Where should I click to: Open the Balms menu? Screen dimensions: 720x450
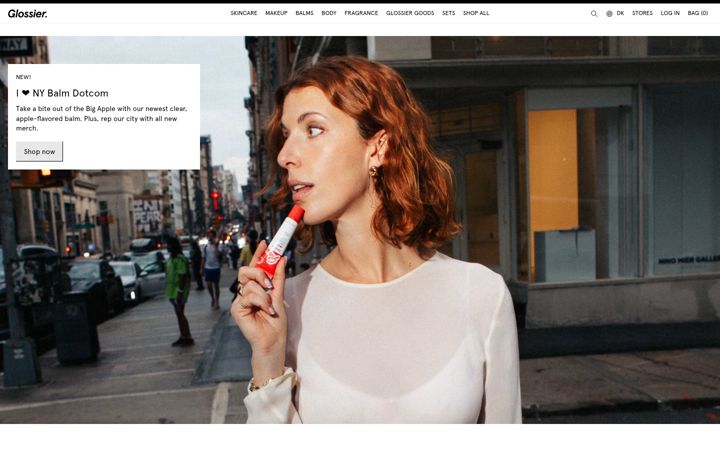click(304, 13)
